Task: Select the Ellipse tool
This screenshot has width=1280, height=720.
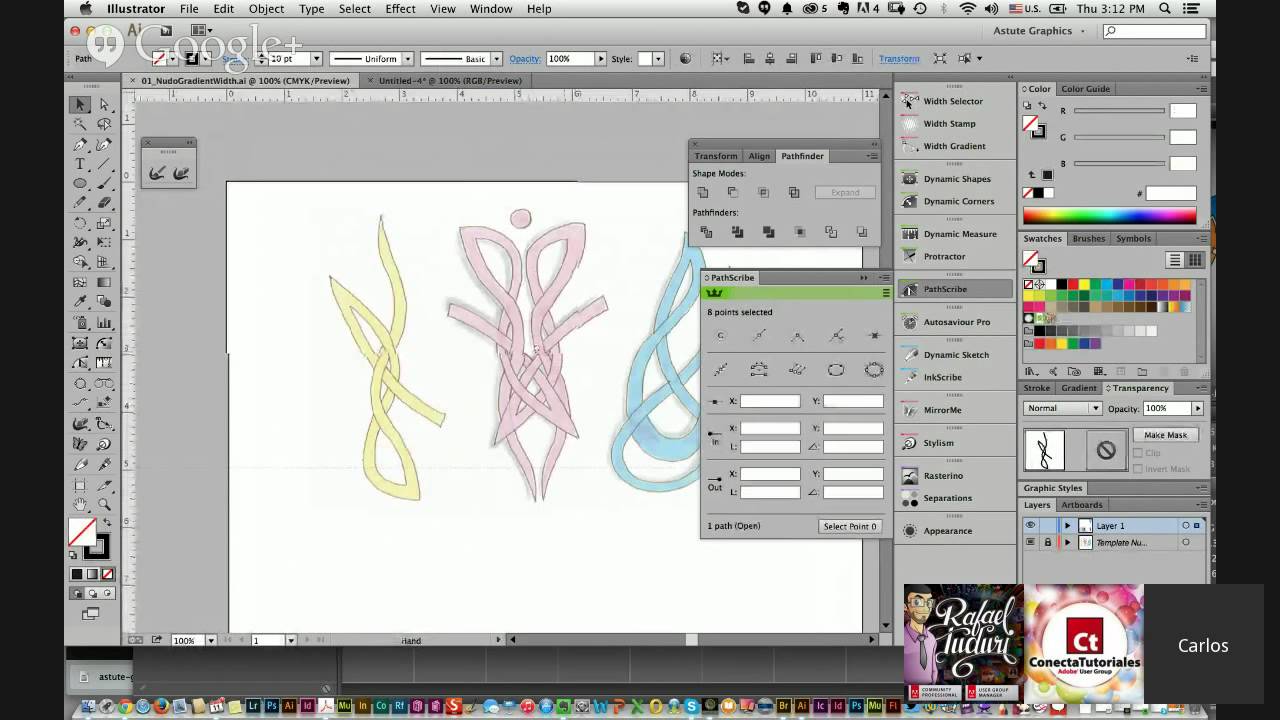Action: (80, 183)
